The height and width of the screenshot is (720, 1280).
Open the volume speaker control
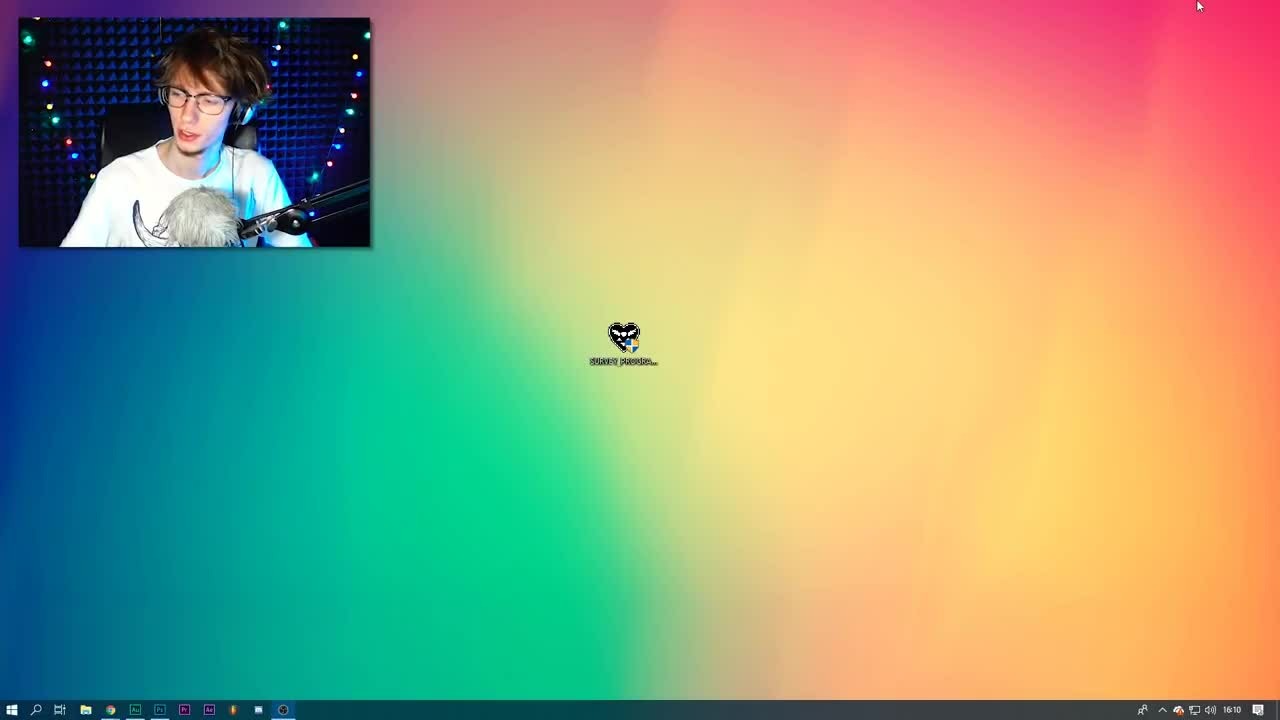[x=1210, y=710]
